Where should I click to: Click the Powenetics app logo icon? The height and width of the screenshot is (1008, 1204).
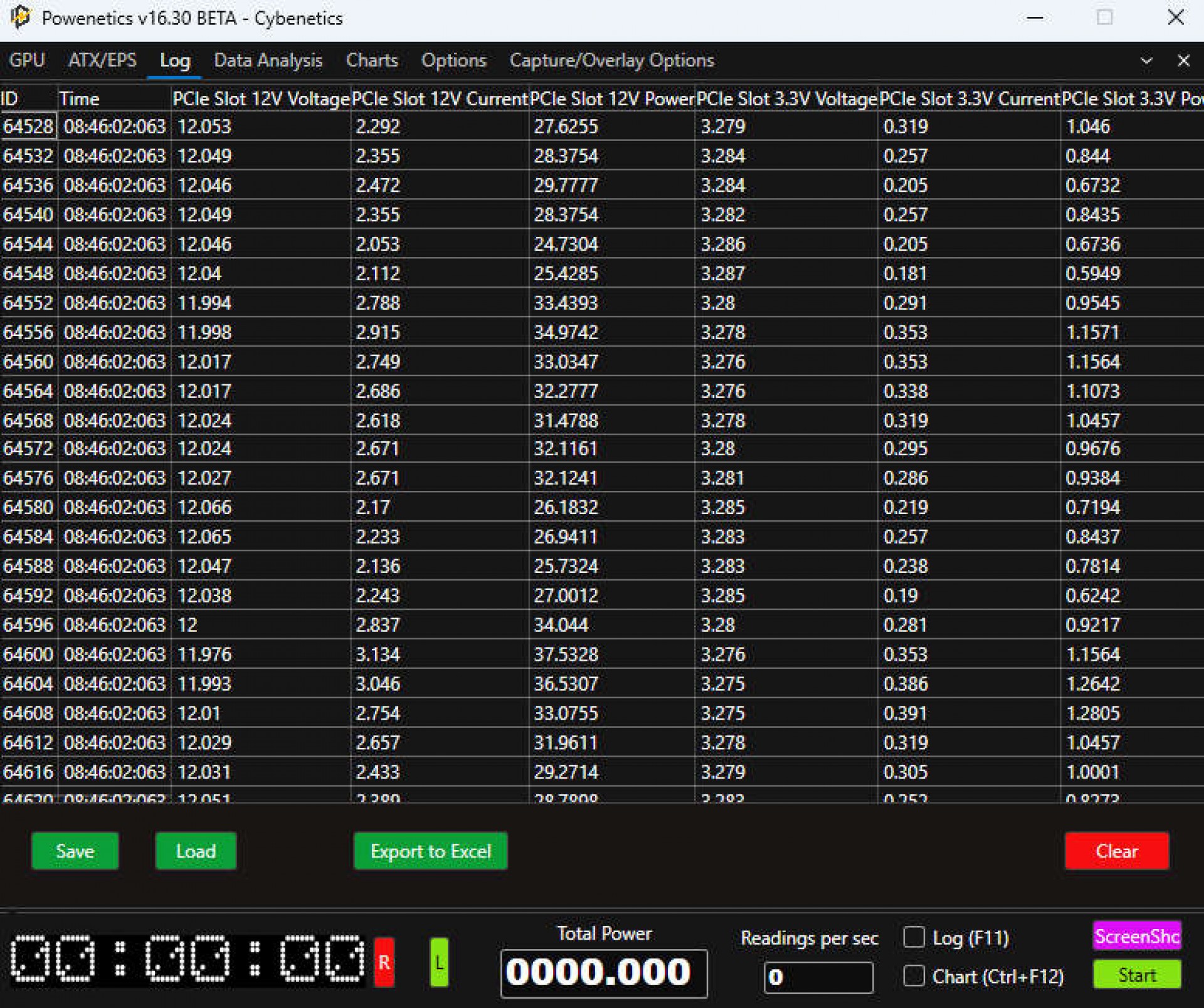click(20, 18)
